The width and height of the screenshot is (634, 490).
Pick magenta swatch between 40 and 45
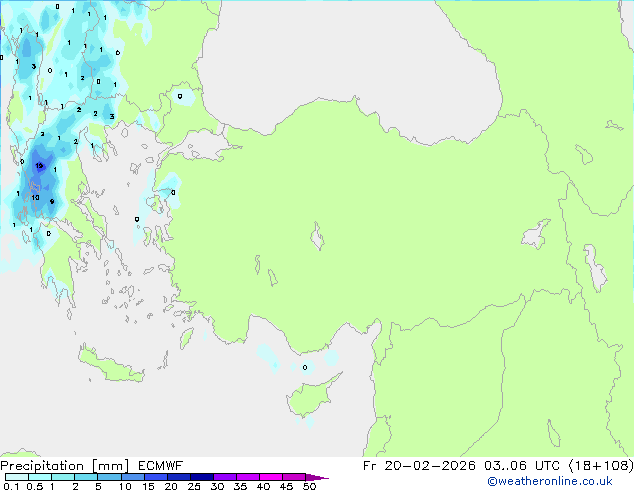[271, 477]
